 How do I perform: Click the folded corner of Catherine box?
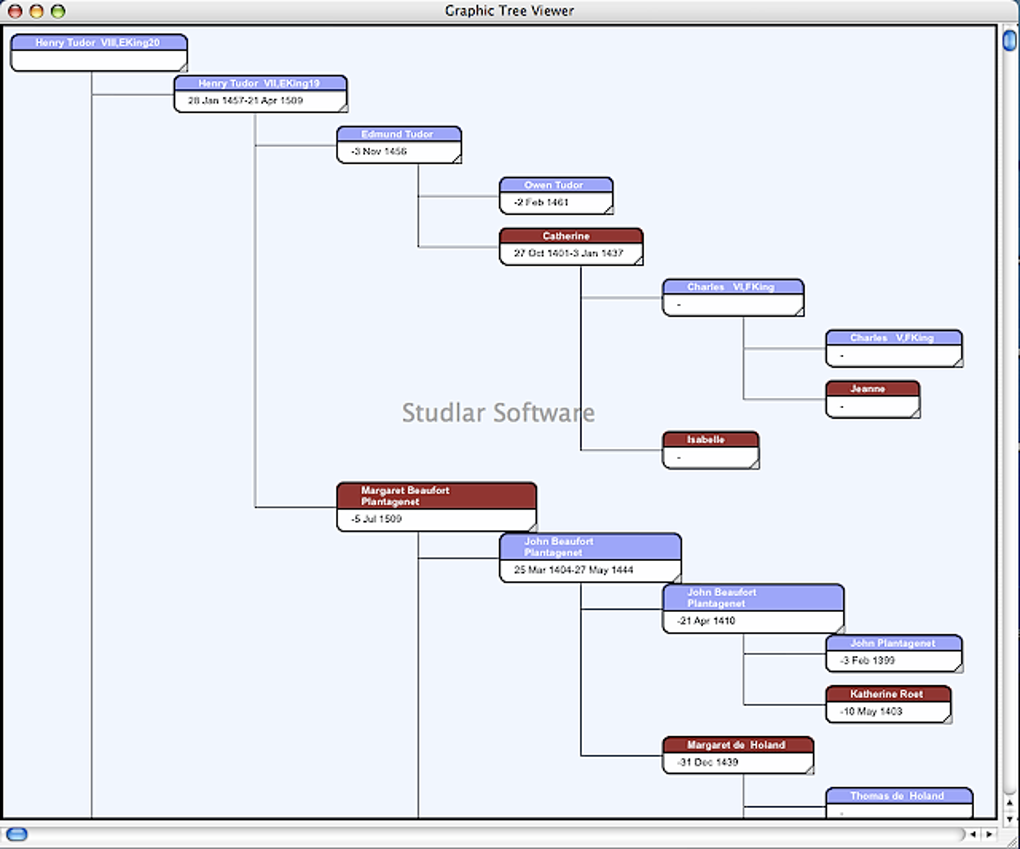coord(639,261)
